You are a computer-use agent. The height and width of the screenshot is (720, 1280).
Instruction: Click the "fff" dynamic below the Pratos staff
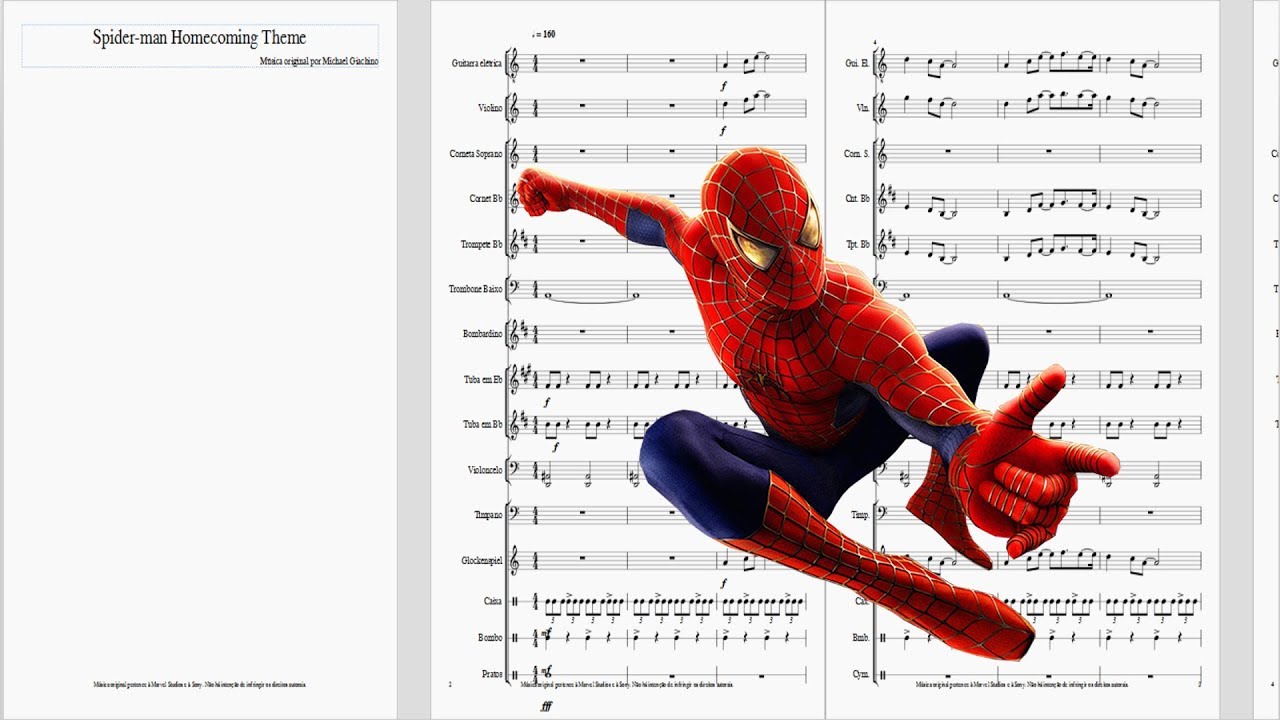click(x=546, y=707)
